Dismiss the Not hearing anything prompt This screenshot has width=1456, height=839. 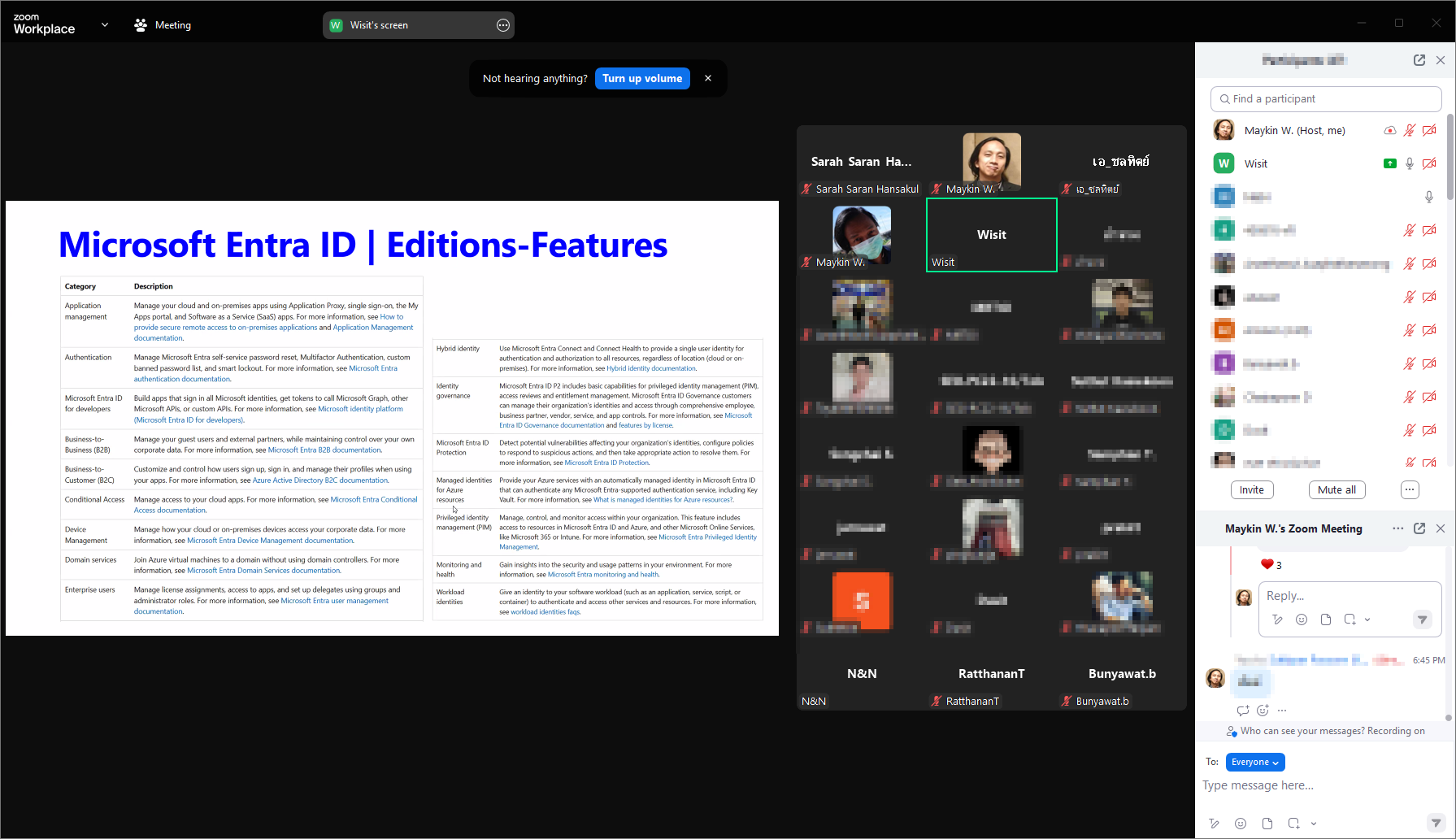tap(708, 78)
